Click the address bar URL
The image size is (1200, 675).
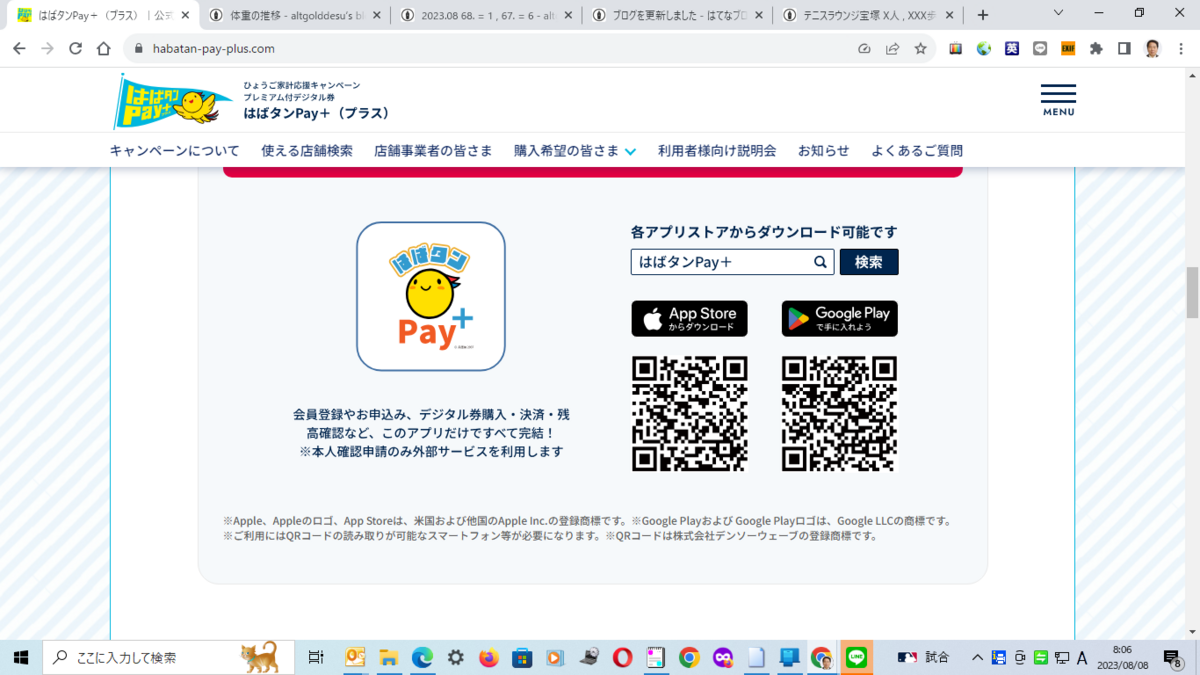[214, 49]
